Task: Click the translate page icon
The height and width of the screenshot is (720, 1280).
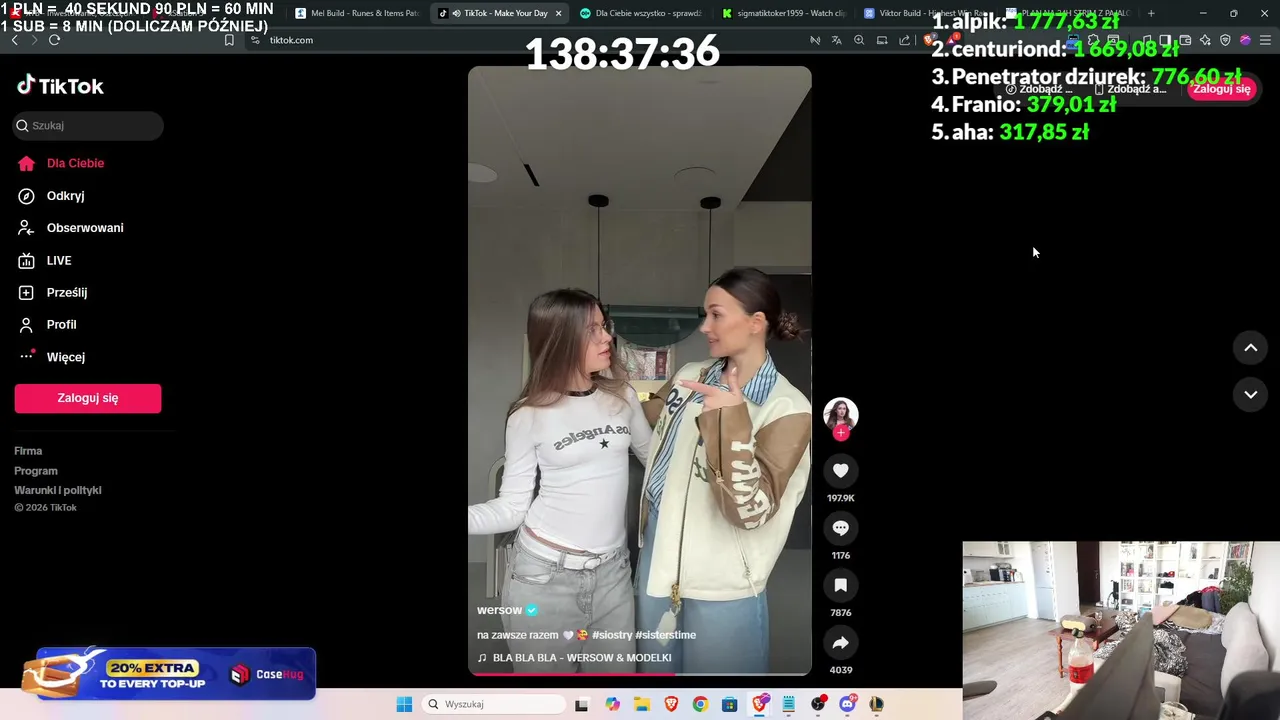Action: coord(837,40)
